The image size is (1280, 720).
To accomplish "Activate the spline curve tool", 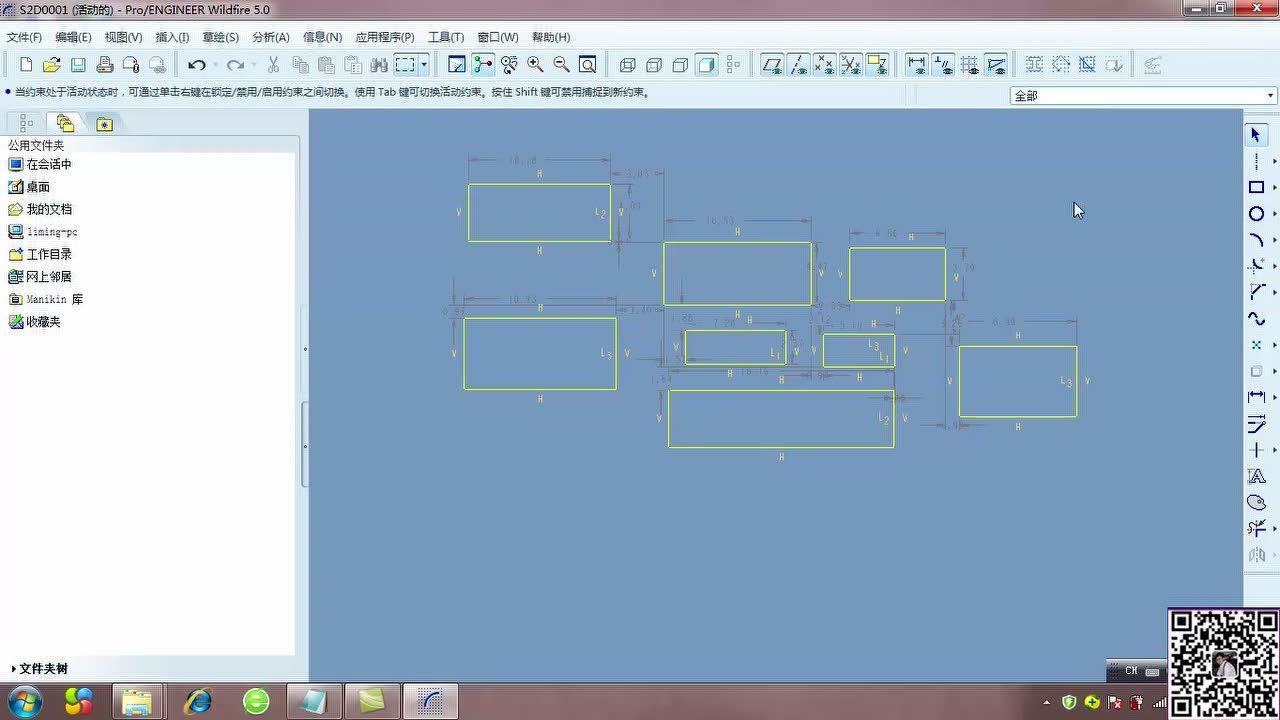I will (x=1256, y=319).
